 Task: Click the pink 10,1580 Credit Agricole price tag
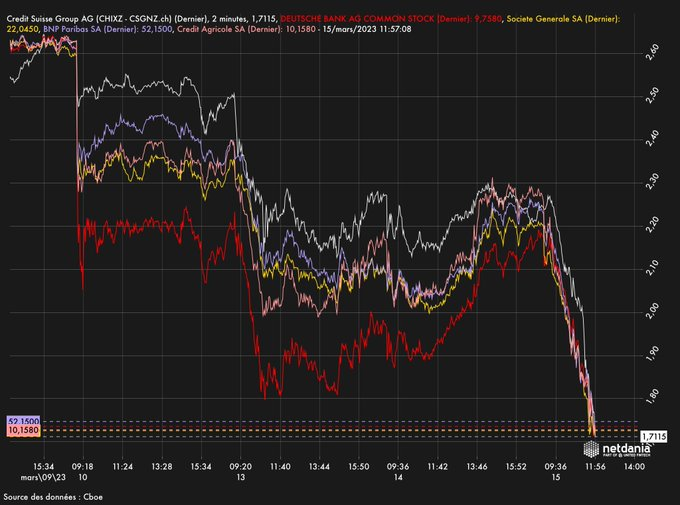(22, 431)
